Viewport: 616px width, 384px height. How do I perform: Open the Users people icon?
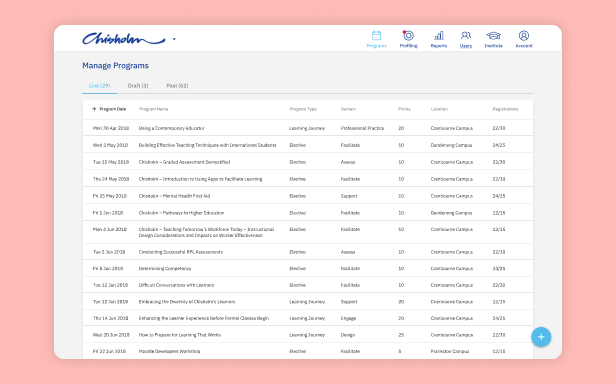click(466, 36)
